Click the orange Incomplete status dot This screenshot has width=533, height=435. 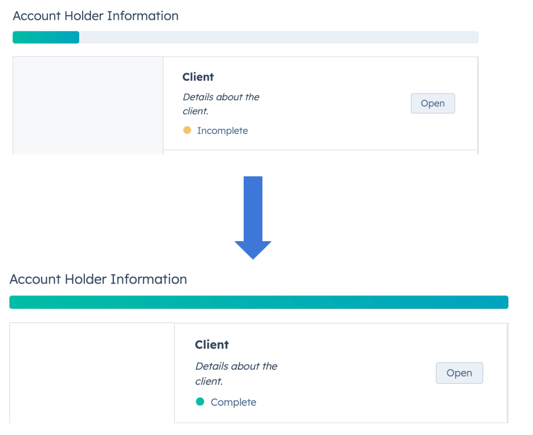tap(187, 130)
